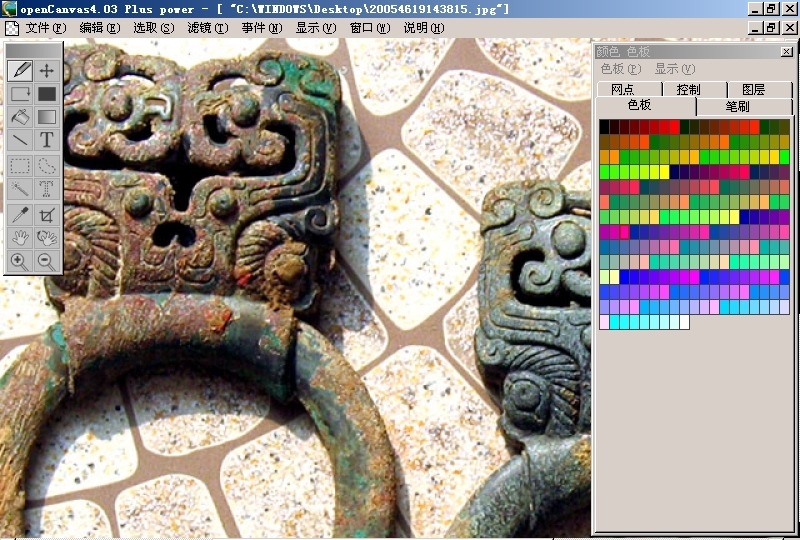Select the Crop tool
This screenshot has width=800, height=540.
[46, 215]
